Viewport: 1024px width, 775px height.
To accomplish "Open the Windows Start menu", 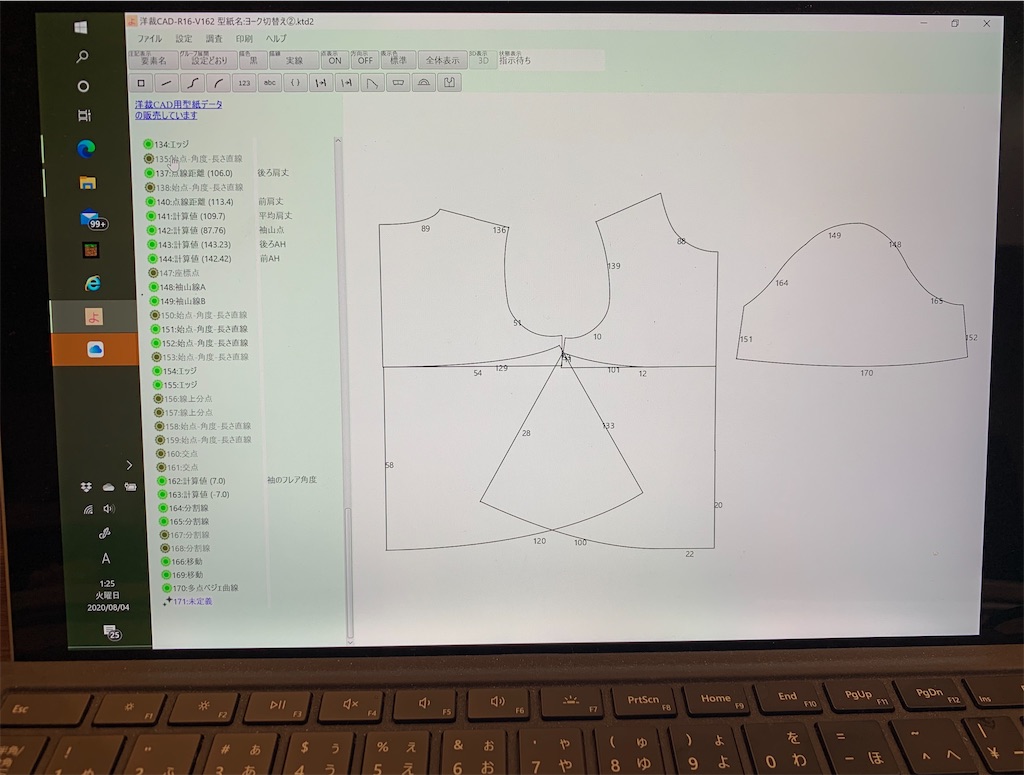I will (81, 27).
